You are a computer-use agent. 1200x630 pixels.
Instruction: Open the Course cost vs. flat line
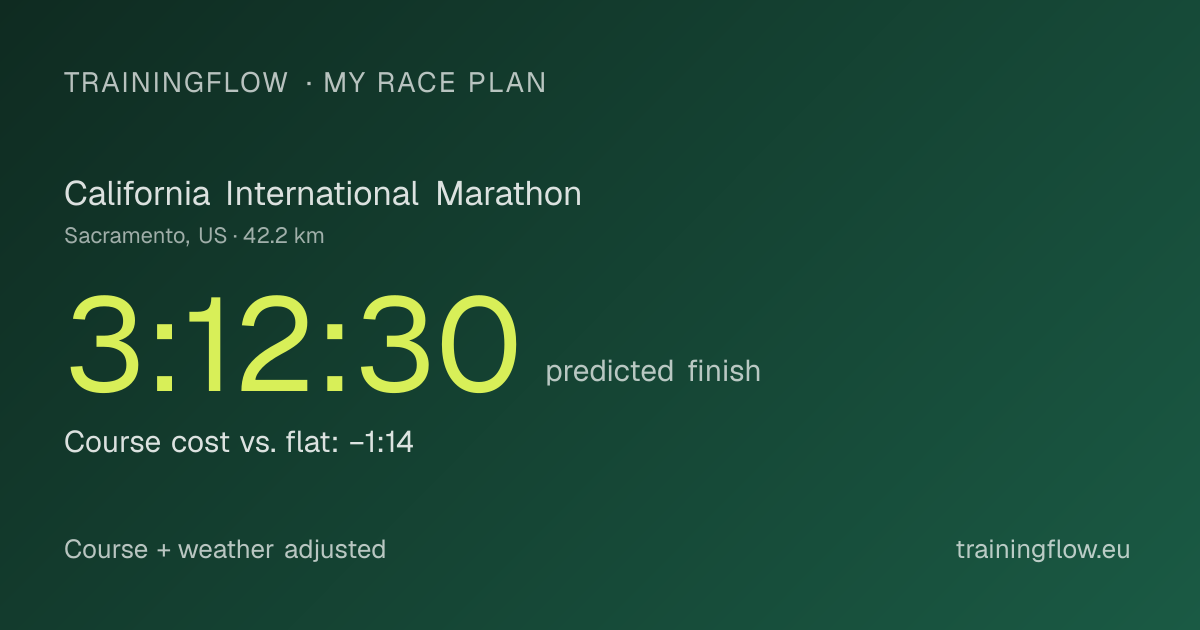[239, 442]
